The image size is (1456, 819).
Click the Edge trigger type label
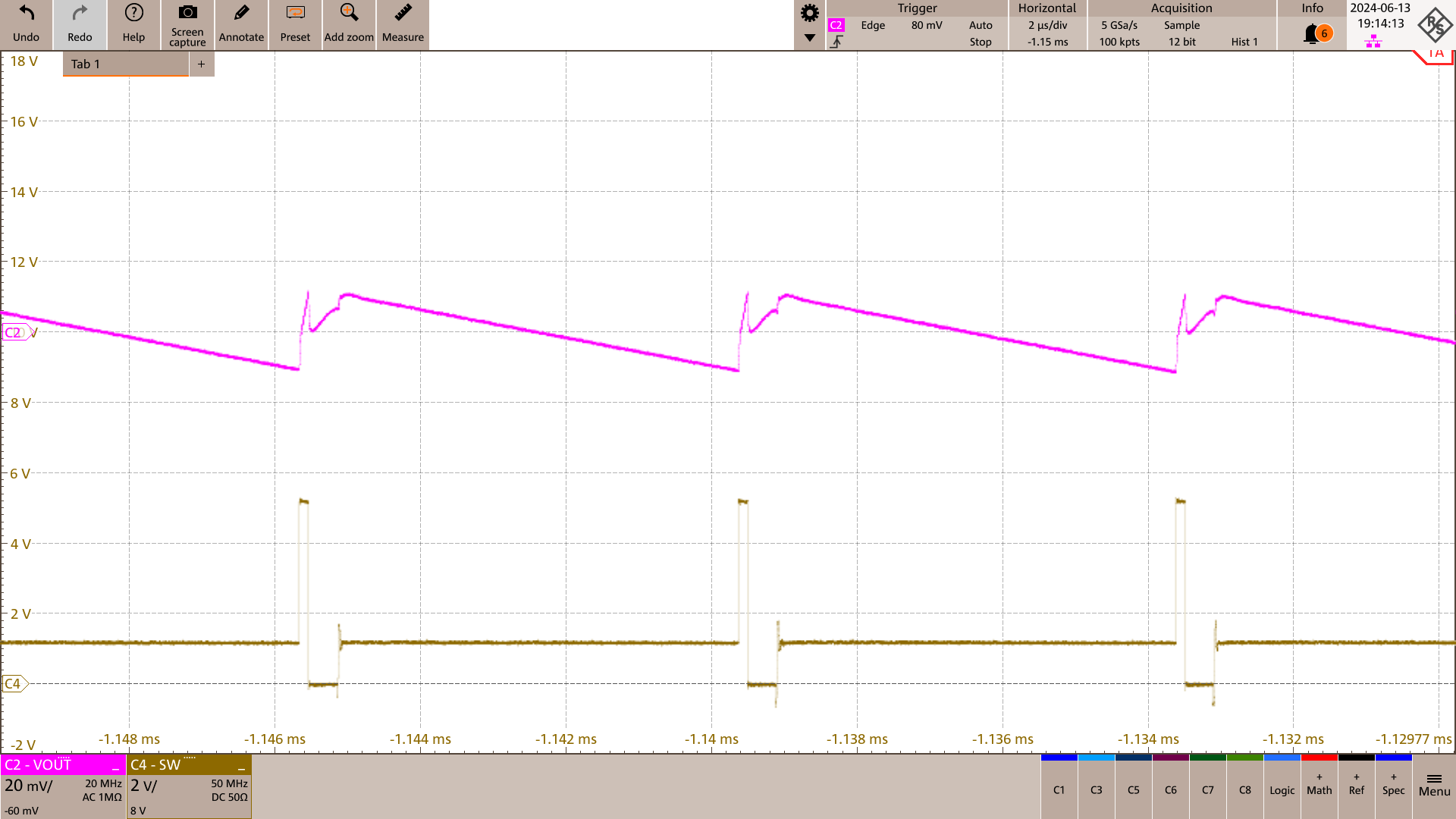coord(873,25)
